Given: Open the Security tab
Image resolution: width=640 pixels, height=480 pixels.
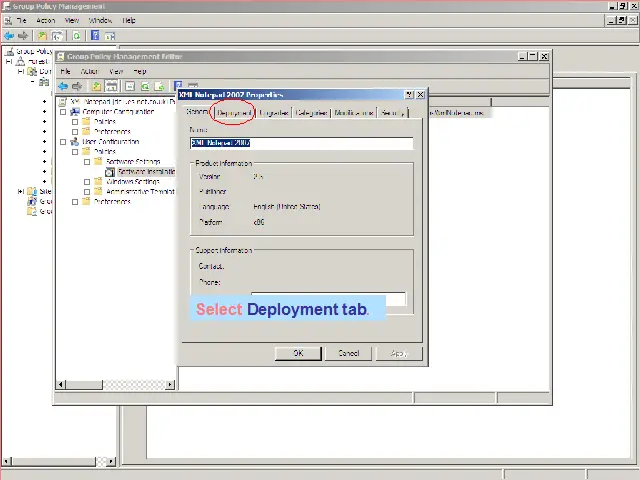Looking at the screenshot, I should [x=392, y=113].
